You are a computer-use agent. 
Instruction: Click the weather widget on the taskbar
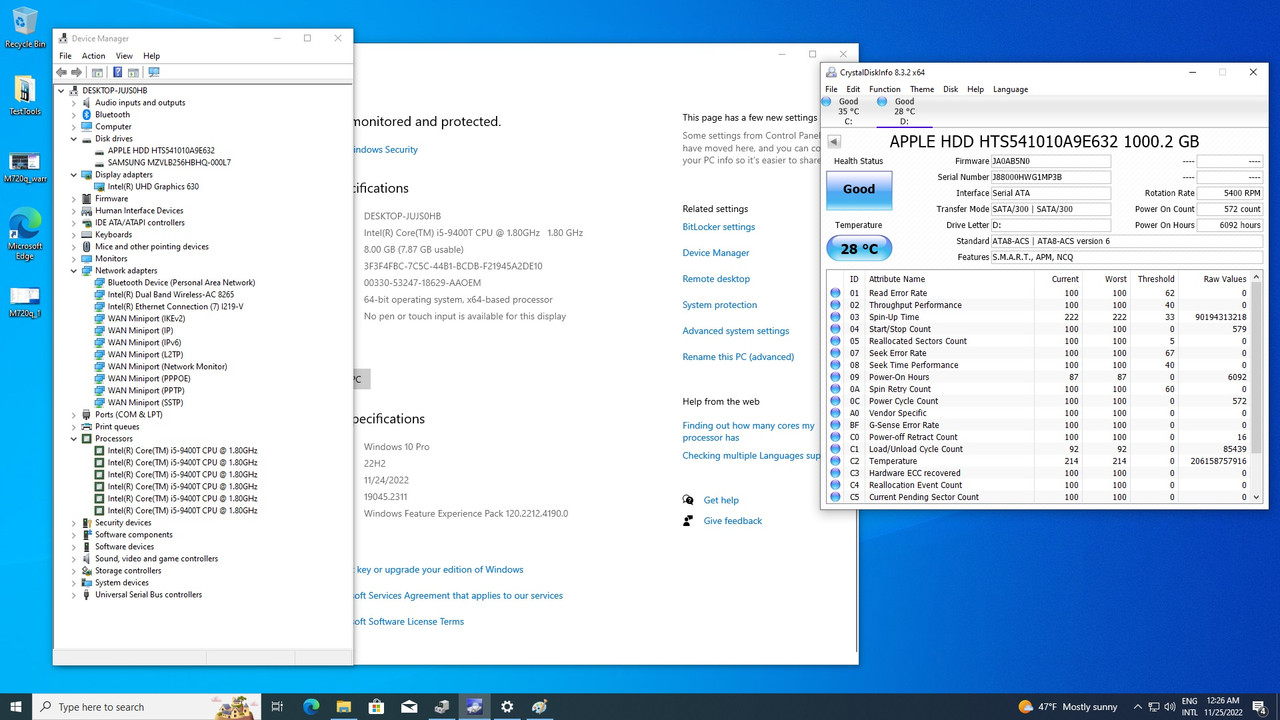[1067, 707]
